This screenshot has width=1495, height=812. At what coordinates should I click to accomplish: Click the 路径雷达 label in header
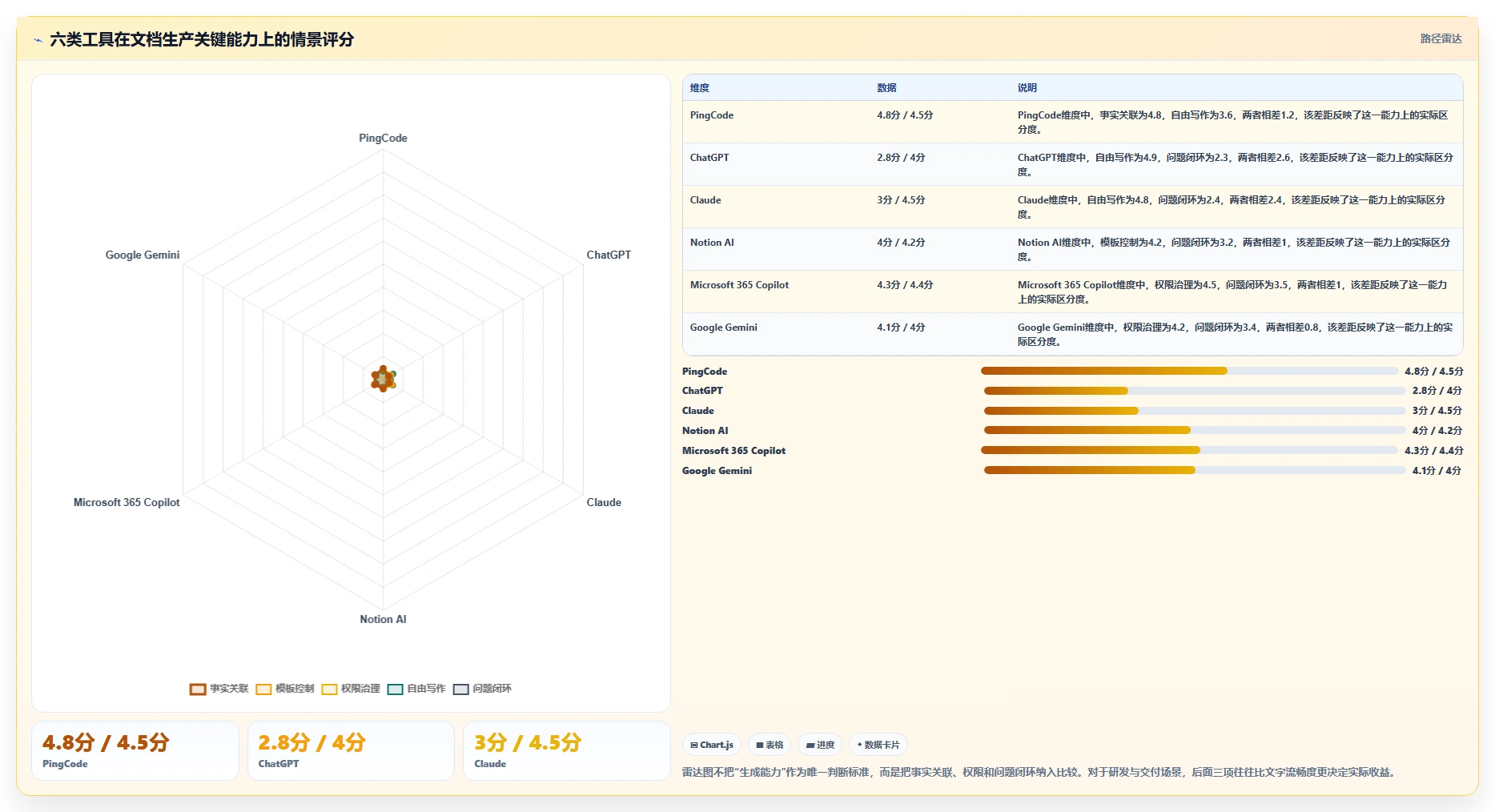[x=1441, y=38]
